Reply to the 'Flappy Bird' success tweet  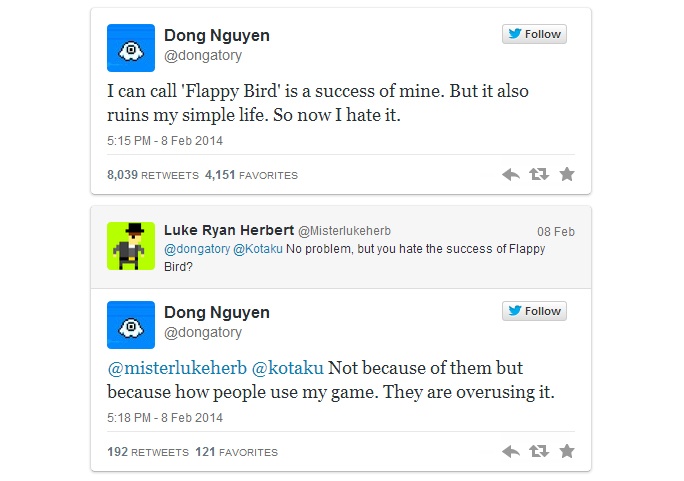click(x=511, y=174)
